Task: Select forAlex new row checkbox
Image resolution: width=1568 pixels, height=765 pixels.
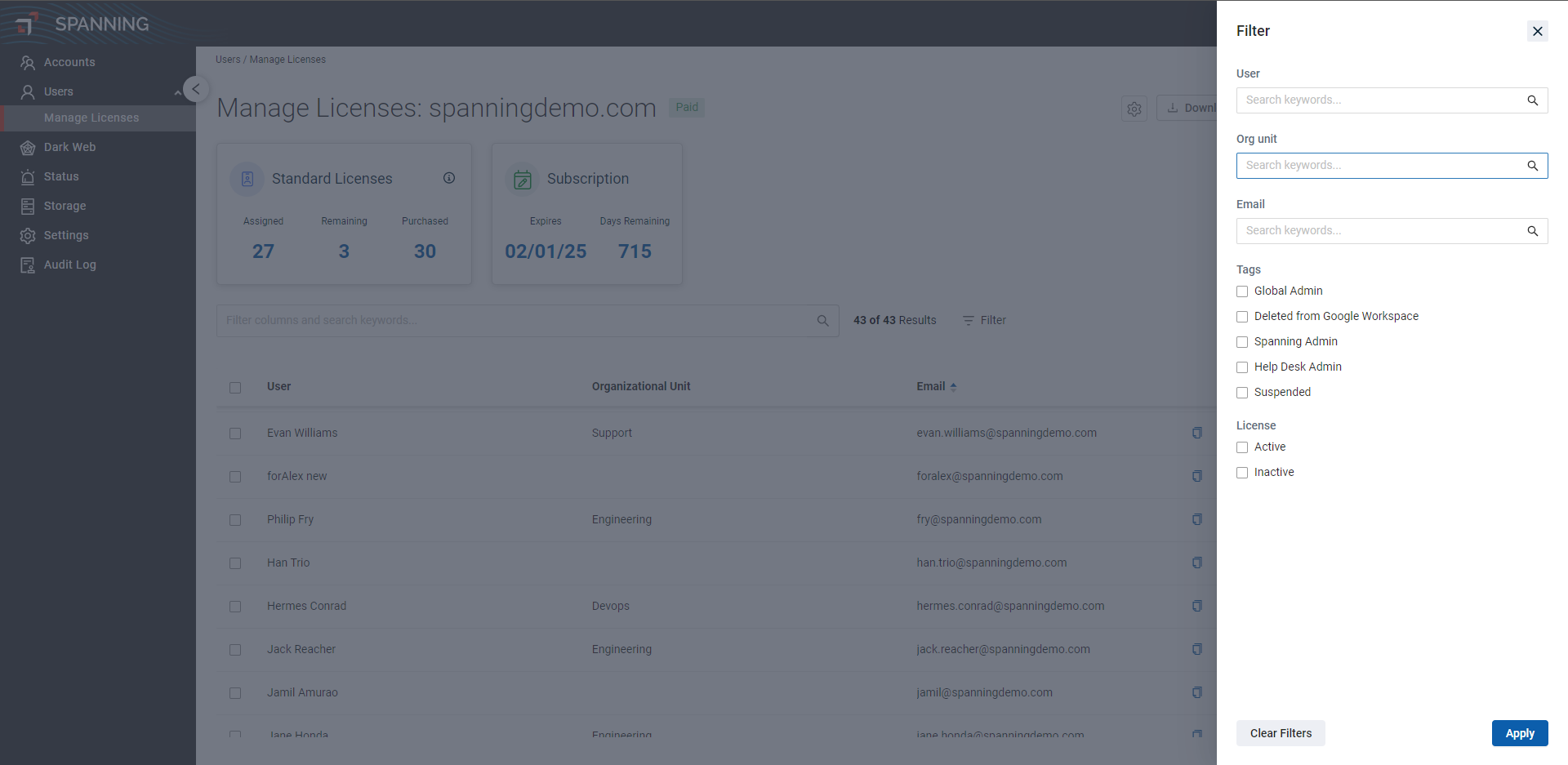Action: (235, 477)
